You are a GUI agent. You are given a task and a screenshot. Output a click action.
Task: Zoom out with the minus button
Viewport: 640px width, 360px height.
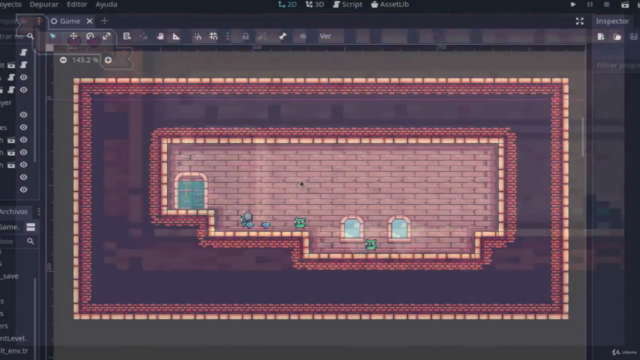[63, 60]
